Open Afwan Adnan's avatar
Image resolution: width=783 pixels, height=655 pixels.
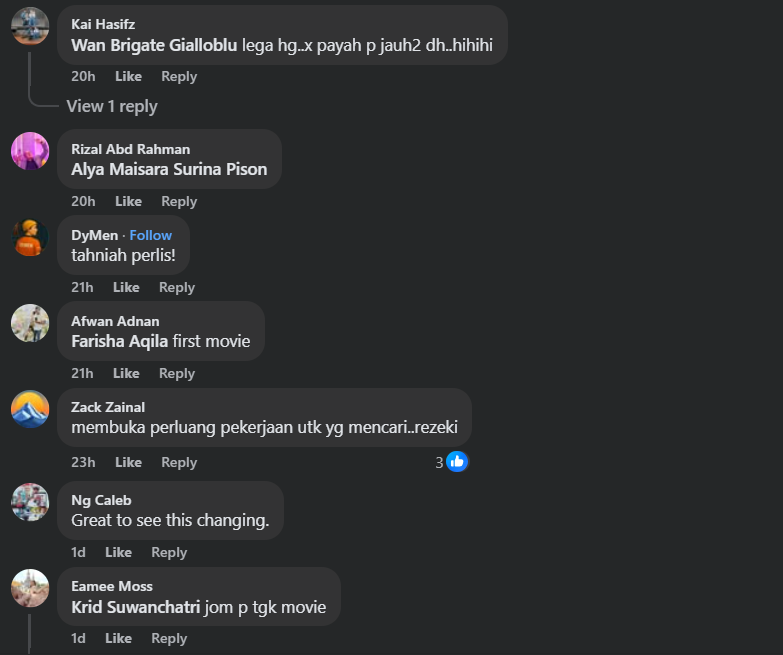pyautogui.click(x=30, y=323)
